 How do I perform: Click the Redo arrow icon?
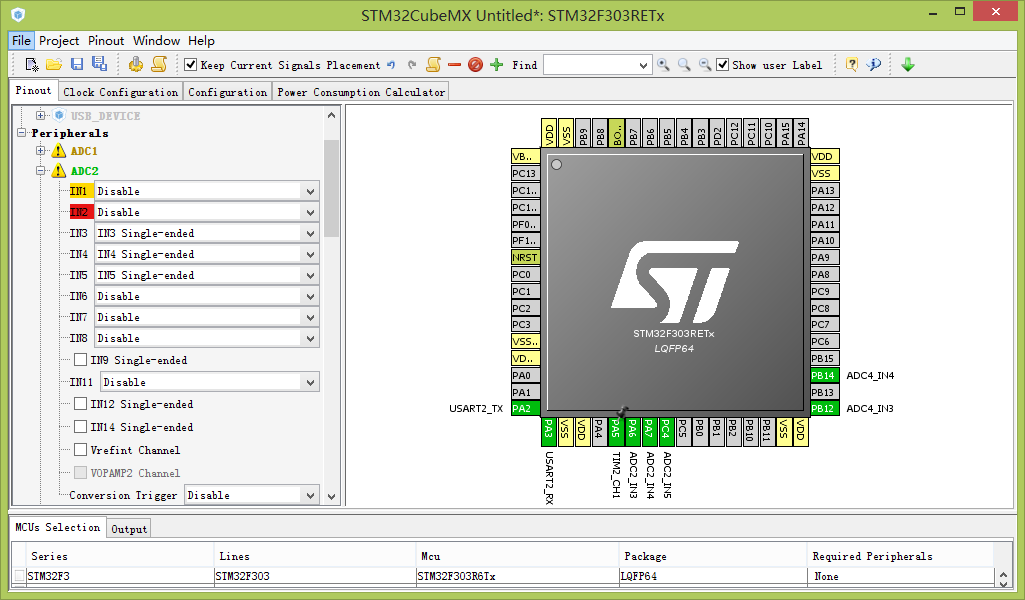click(x=412, y=65)
